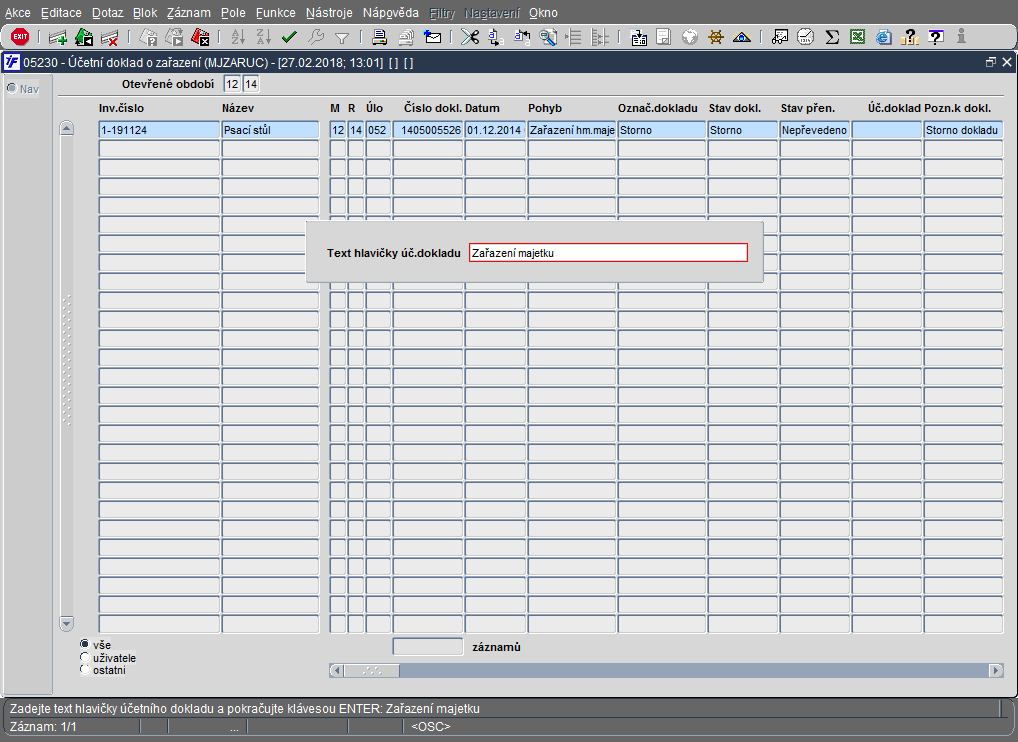Viewport: 1018px width, 742px height.
Task: Click document number '1405005526'
Action: (x=428, y=130)
